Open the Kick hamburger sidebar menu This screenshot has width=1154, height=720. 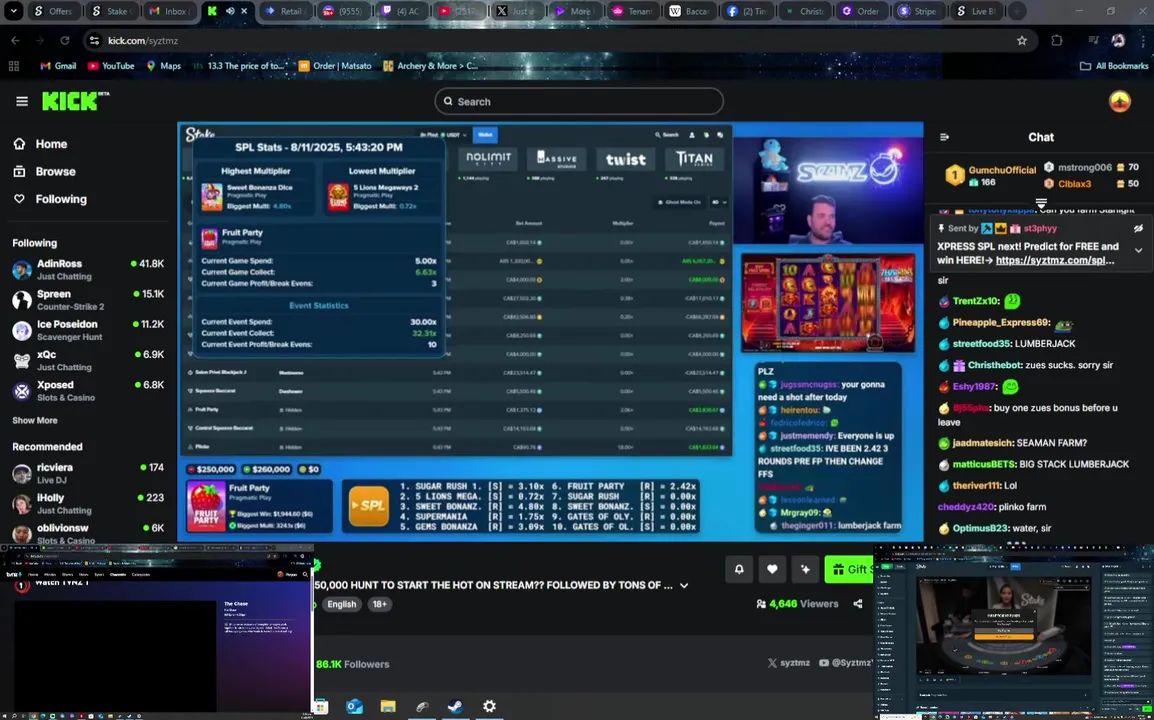[21, 101]
